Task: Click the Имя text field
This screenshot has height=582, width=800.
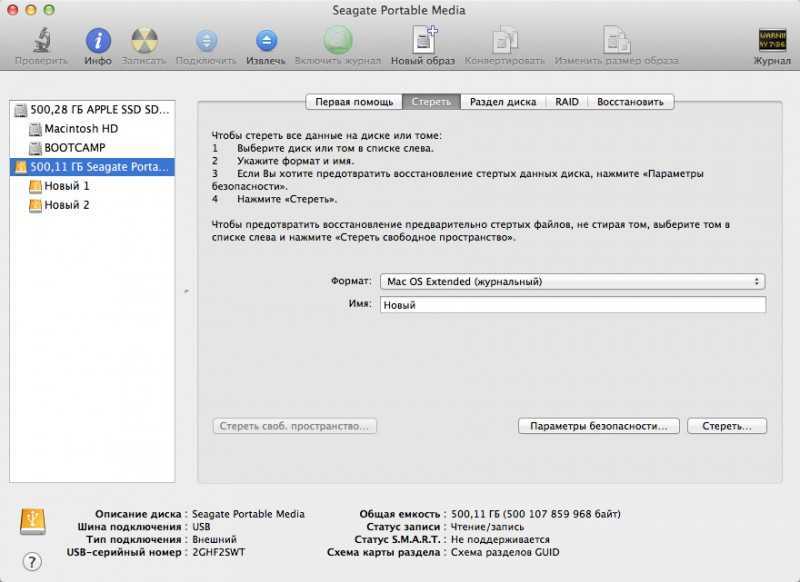Action: [572, 305]
